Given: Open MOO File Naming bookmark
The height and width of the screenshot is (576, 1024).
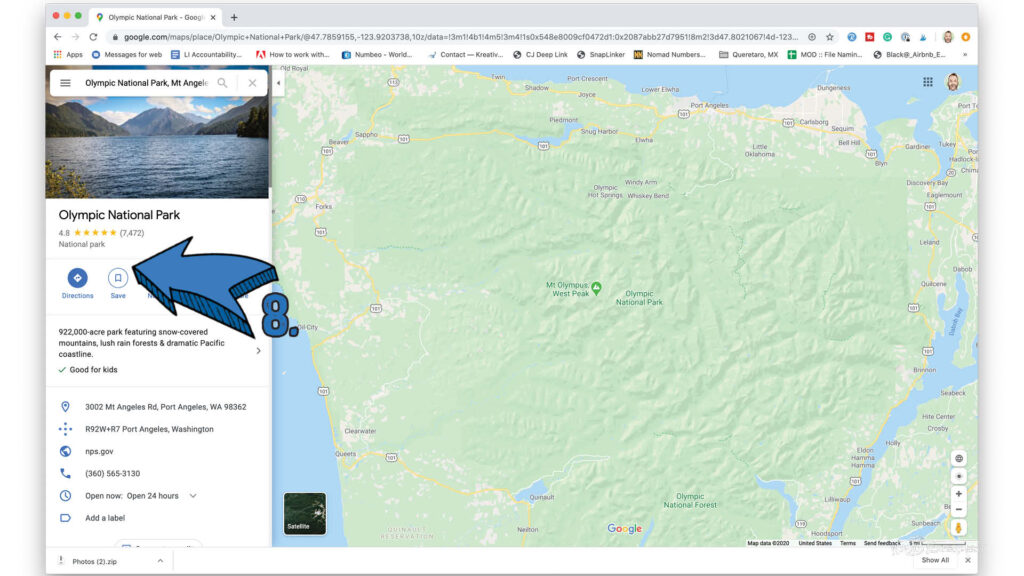Looking at the screenshot, I should (x=825, y=55).
